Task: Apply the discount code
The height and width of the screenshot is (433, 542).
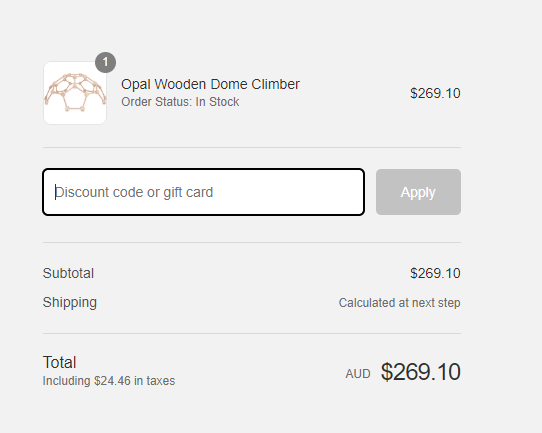Action: pyautogui.click(x=418, y=192)
